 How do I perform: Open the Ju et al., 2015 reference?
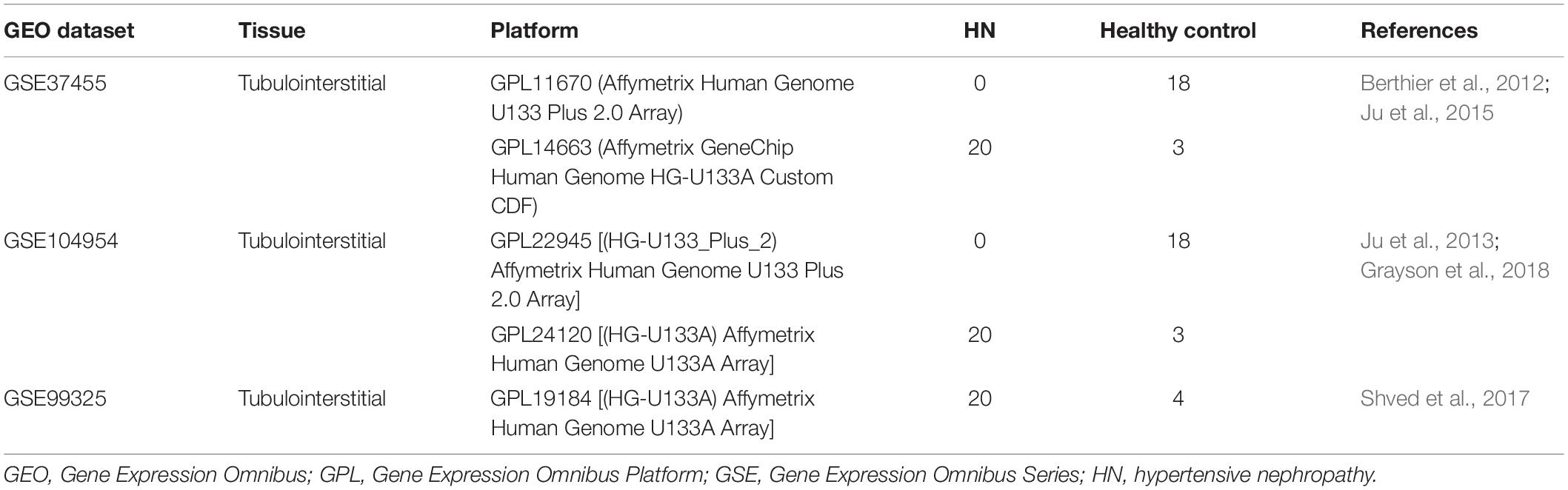click(x=1427, y=113)
